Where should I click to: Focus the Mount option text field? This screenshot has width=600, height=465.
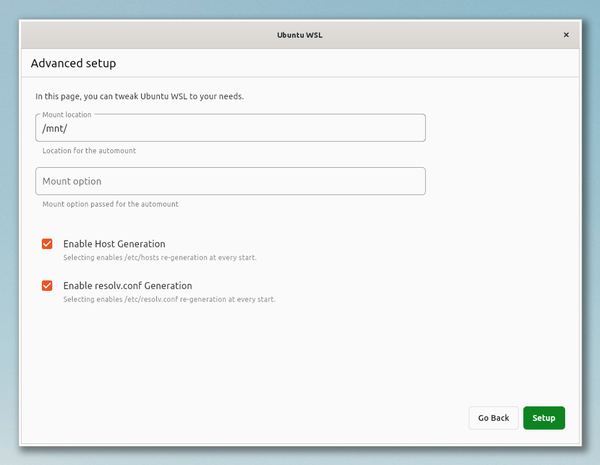[230, 181]
